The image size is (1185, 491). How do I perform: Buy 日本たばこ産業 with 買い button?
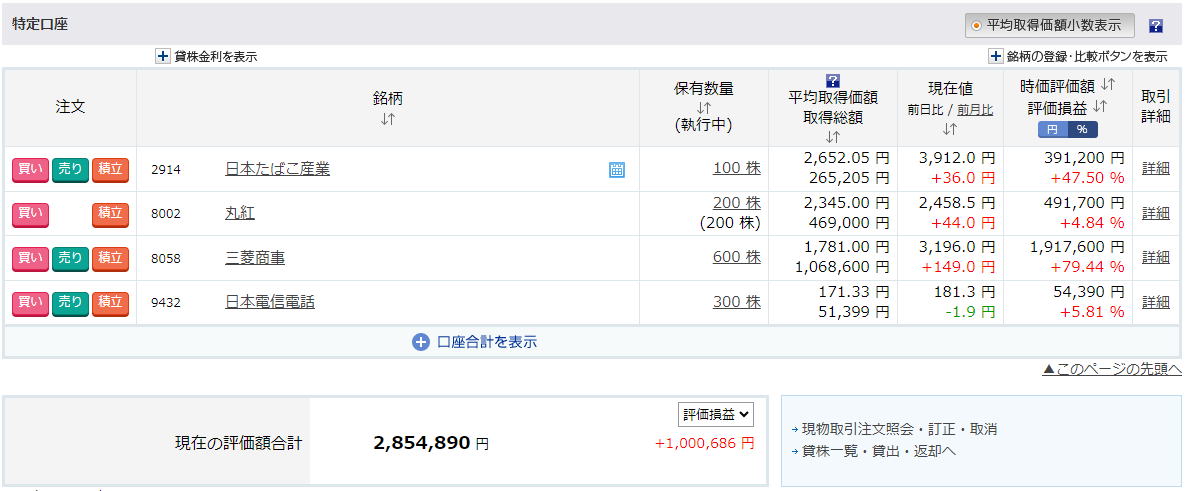coord(30,169)
